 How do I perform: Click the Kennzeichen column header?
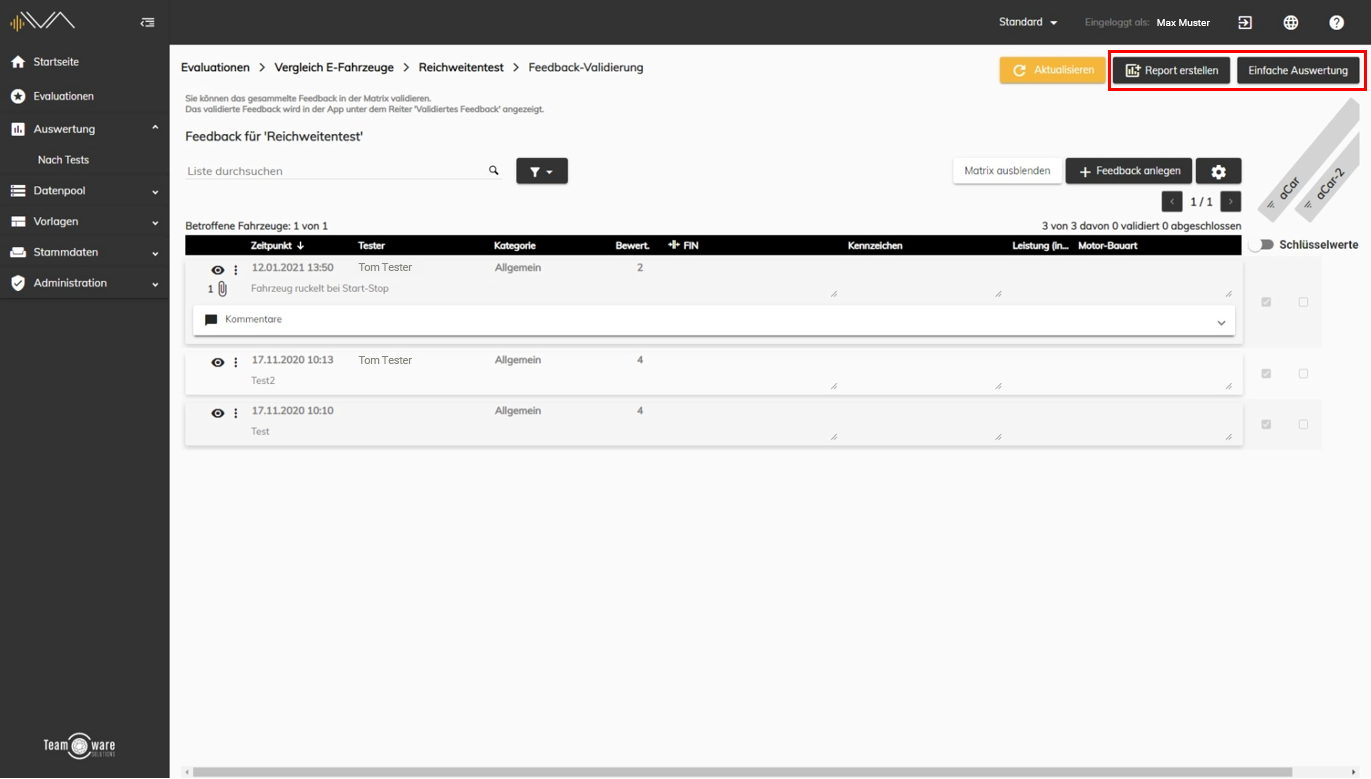[875, 245]
